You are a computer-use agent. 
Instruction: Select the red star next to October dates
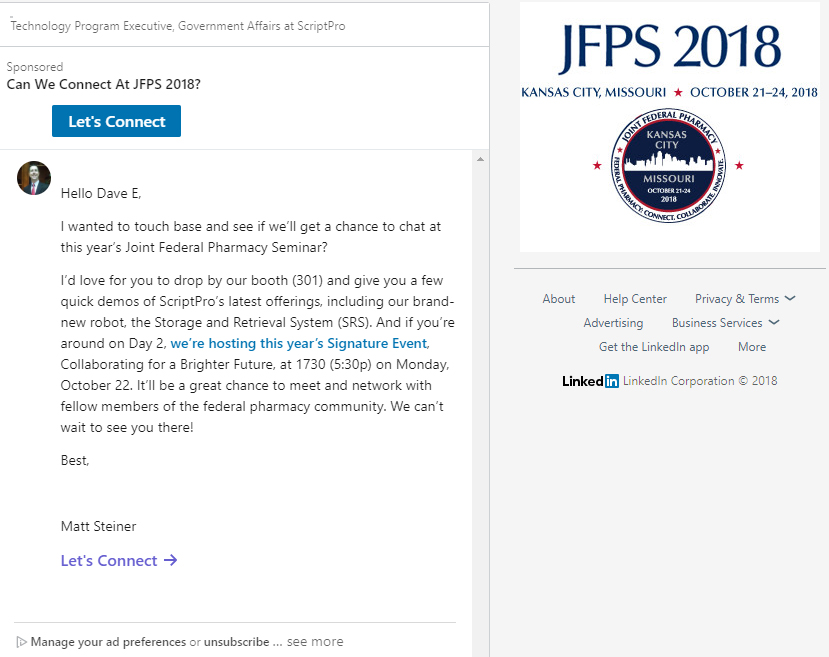[x=677, y=91]
